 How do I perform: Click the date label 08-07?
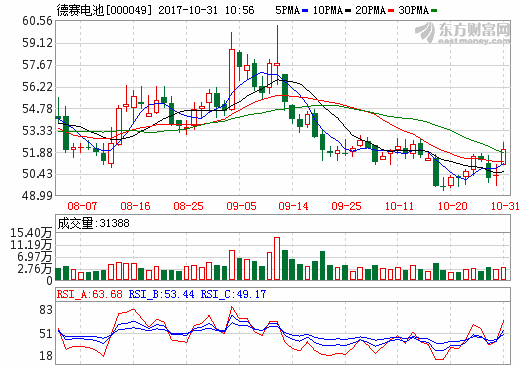(82, 206)
